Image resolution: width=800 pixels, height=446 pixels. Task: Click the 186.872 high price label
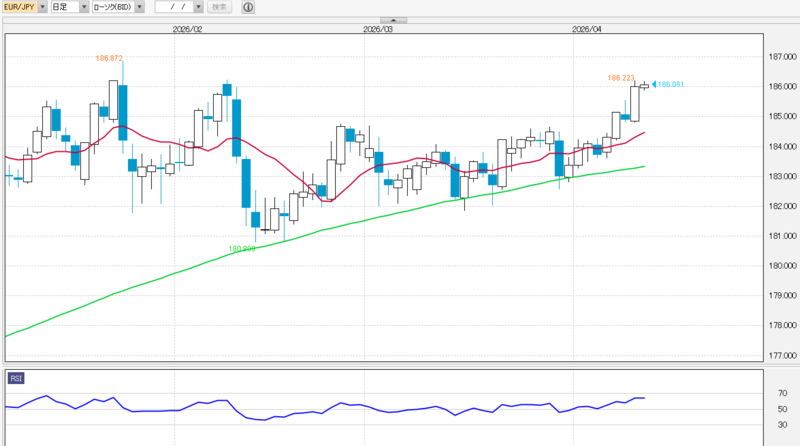tap(109, 58)
